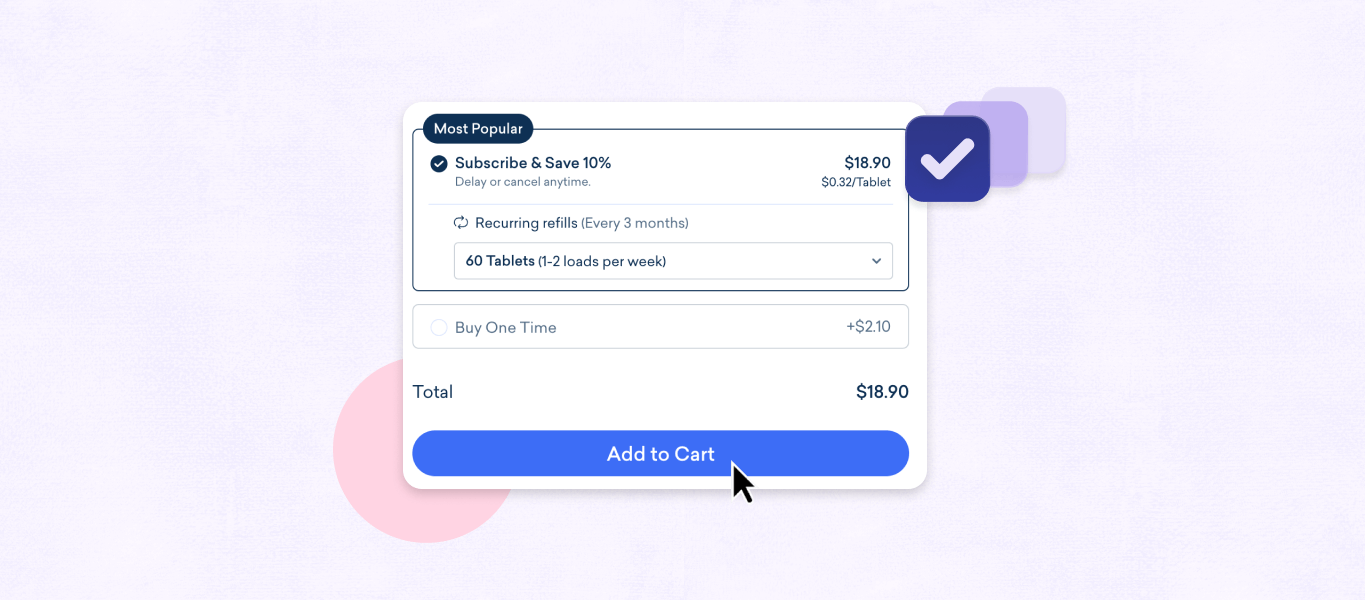The width and height of the screenshot is (1365, 600).
Task: Click the $0.32/Tablet unit price
Action: tap(855, 182)
